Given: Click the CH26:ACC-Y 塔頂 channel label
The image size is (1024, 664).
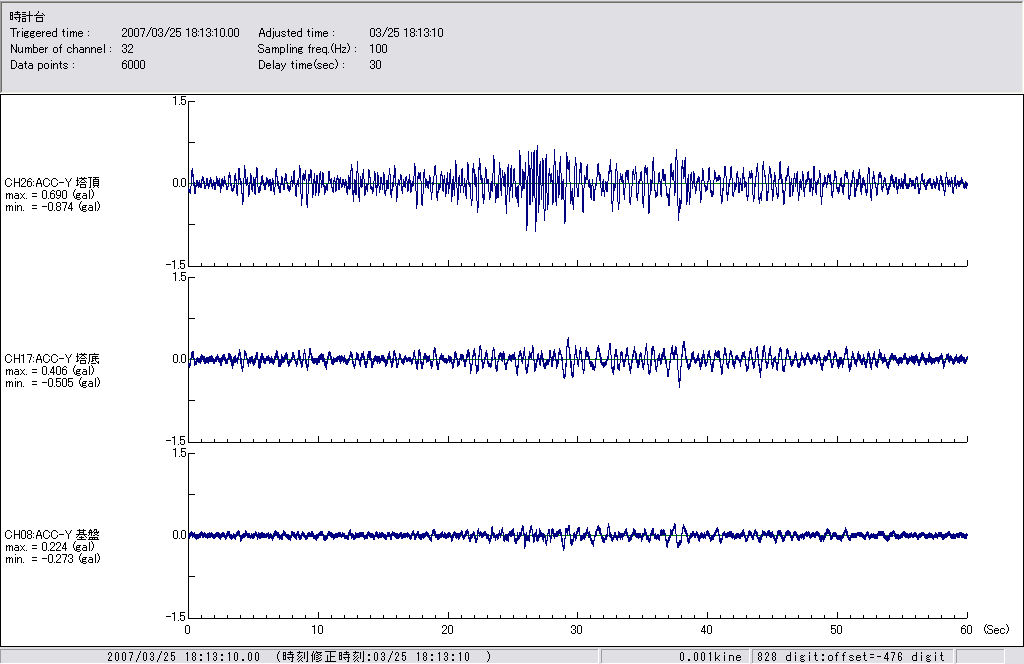Looking at the screenshot, I should [x=52, y=183].
